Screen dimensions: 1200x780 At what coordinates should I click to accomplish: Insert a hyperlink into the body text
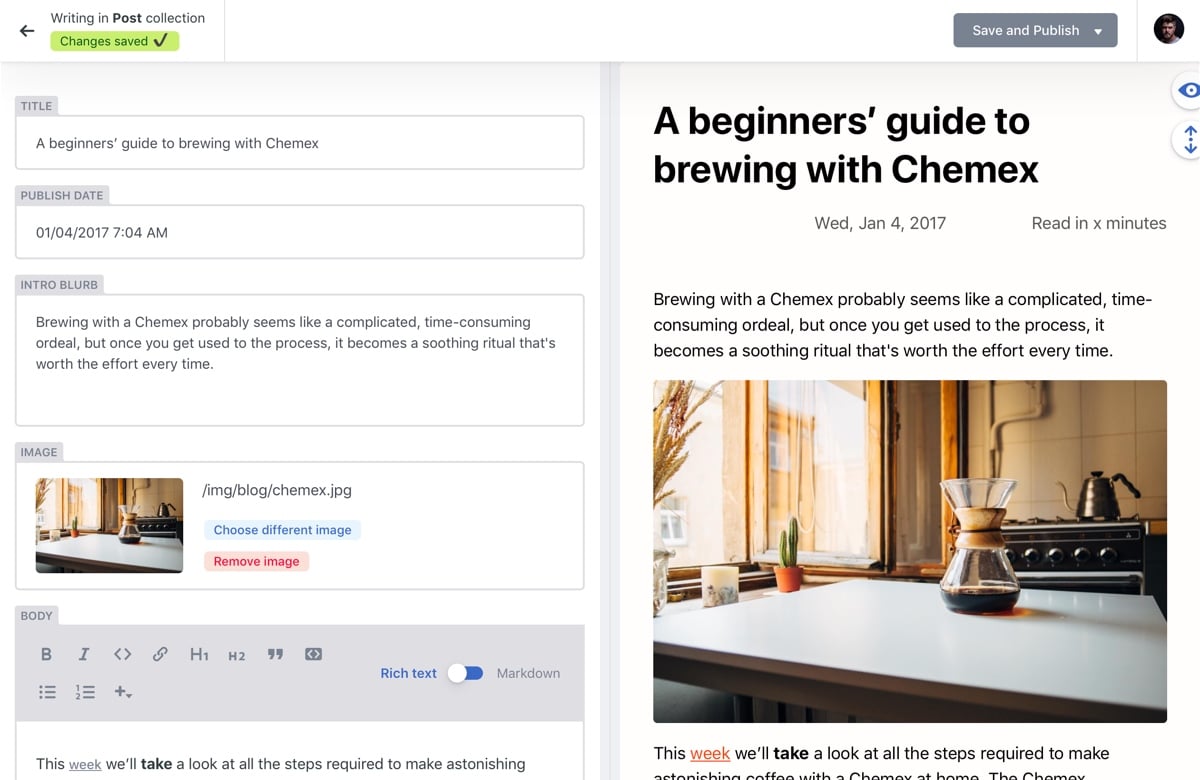click(x=160, y=654)
